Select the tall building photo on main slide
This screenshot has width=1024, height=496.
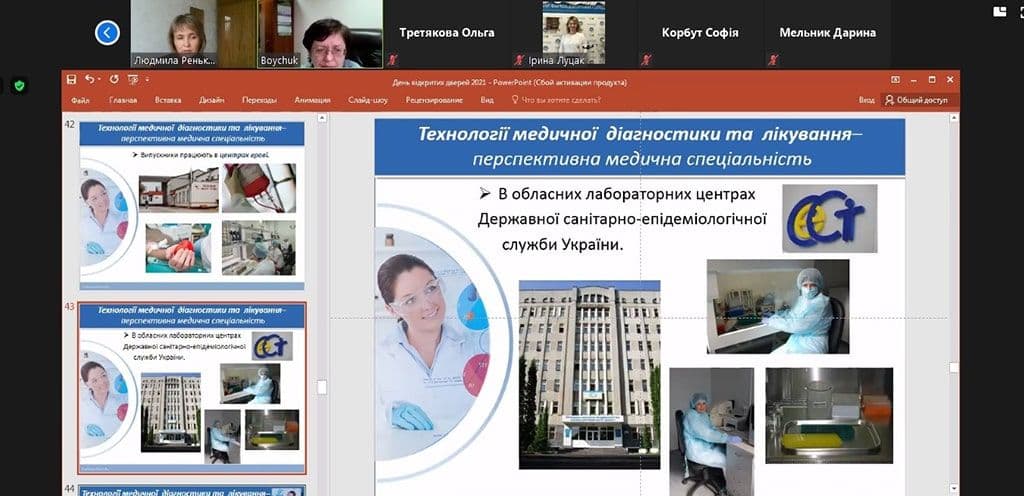click(589, 375)
